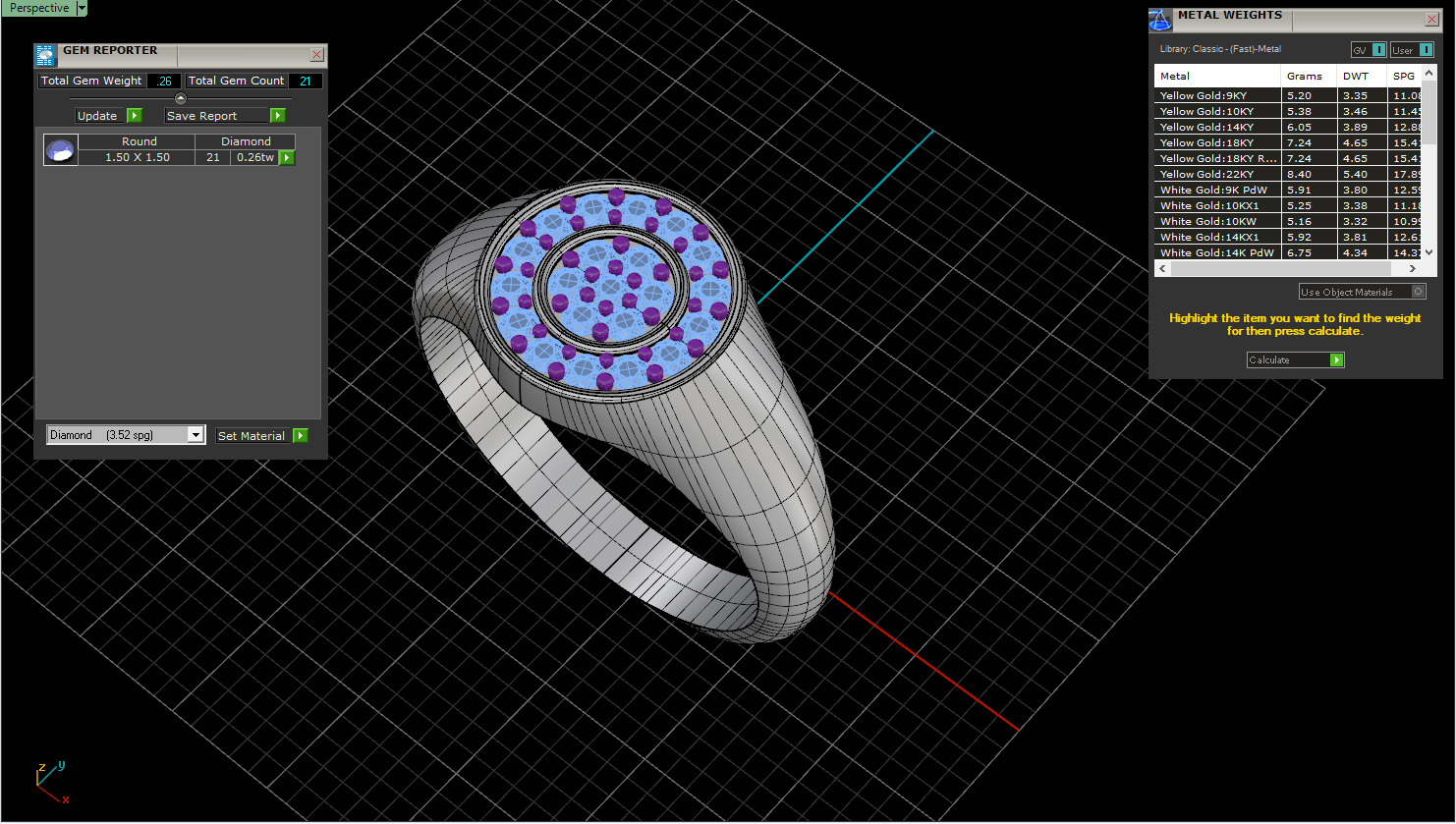This screenshot has height=824, width=1456.
Task: Click the Calculate label in Metal Weights
Action: pos(1269,360)
